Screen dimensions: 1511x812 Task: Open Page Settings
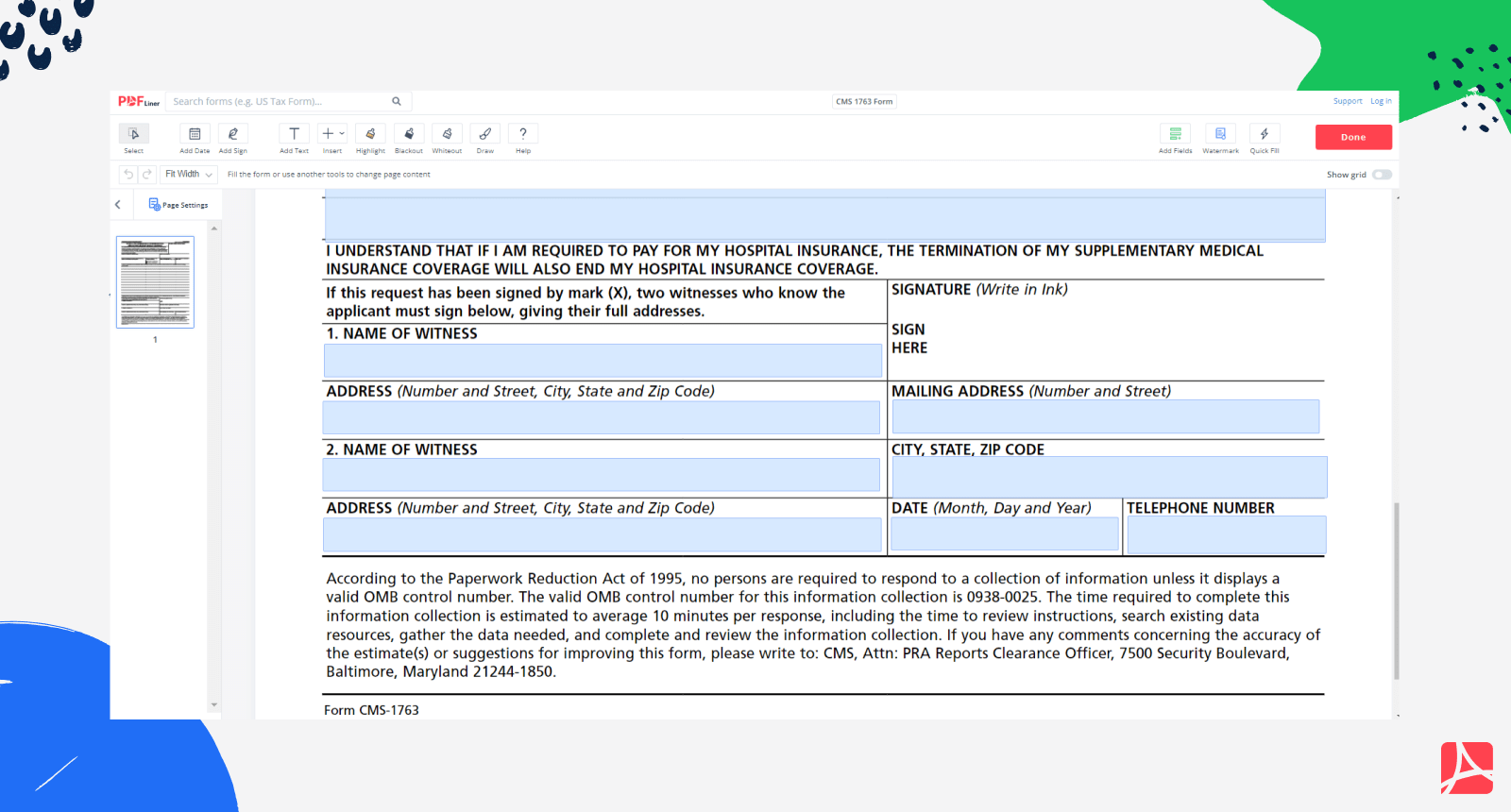click(x=178, y=205)
